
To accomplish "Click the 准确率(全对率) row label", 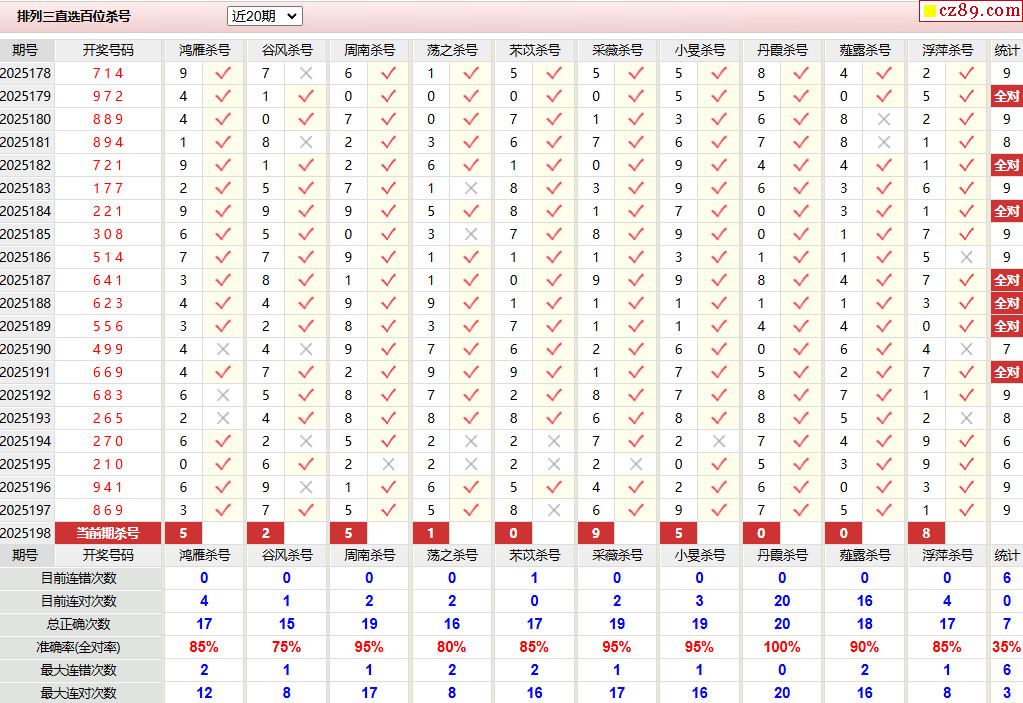I will tap(79, 648).
